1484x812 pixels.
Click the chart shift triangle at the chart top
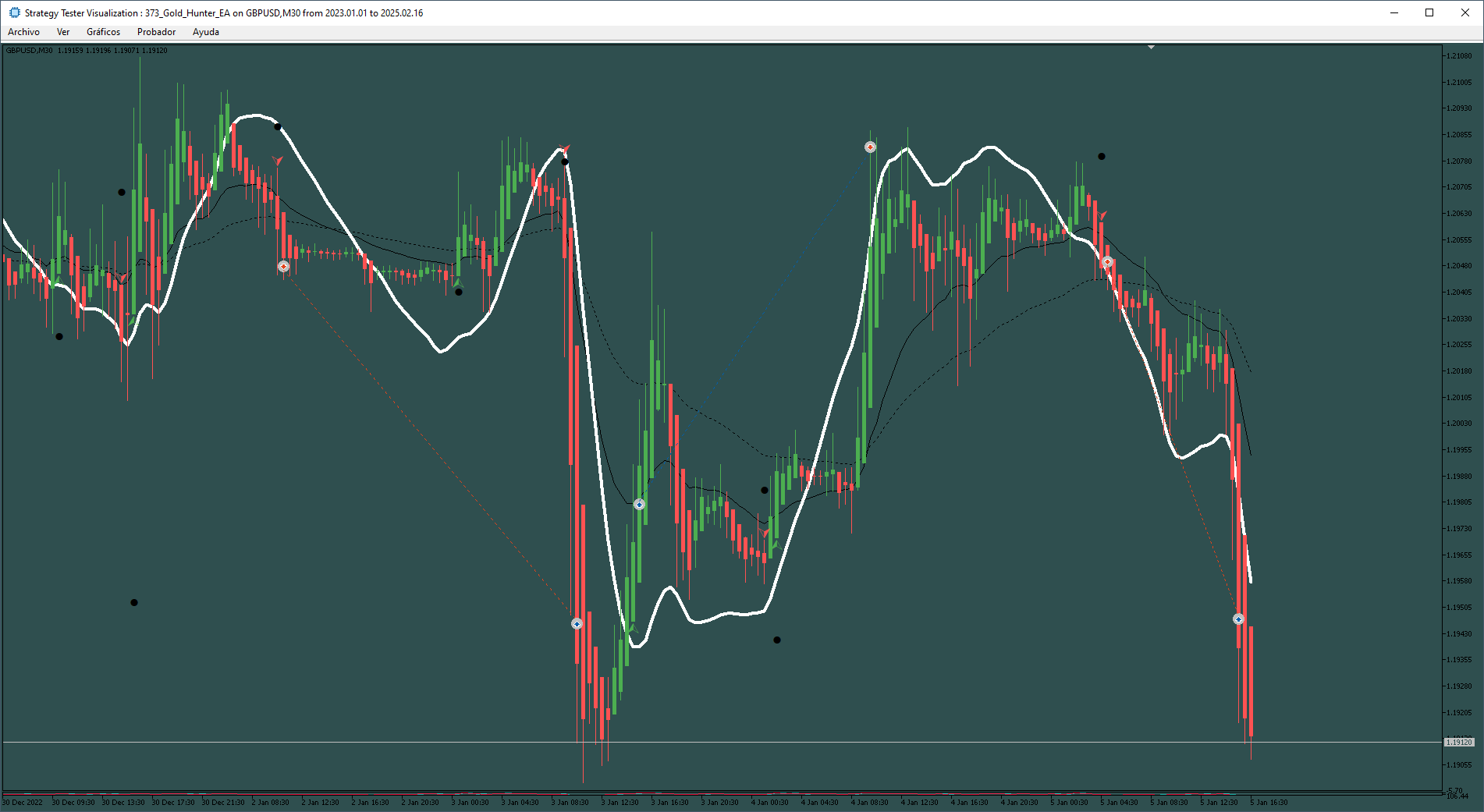[1151, 48]
